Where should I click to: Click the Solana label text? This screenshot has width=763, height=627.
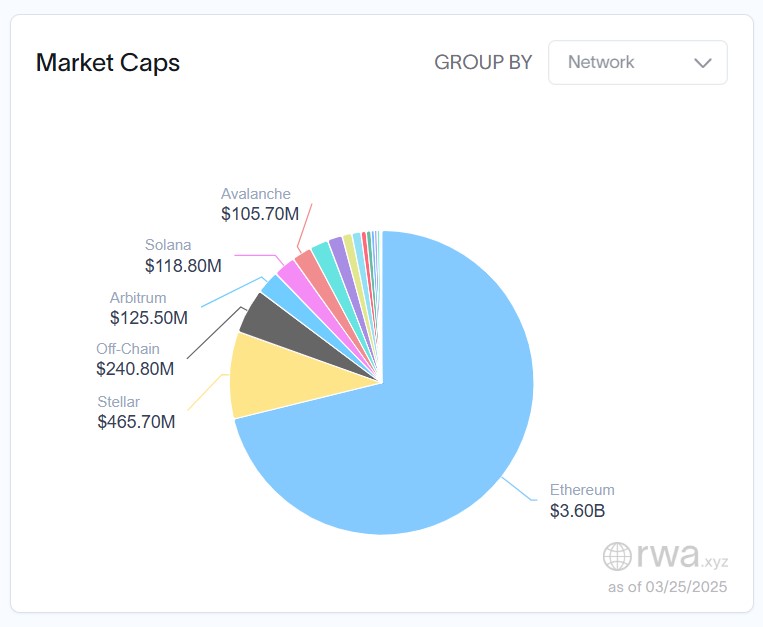(168, 245)
